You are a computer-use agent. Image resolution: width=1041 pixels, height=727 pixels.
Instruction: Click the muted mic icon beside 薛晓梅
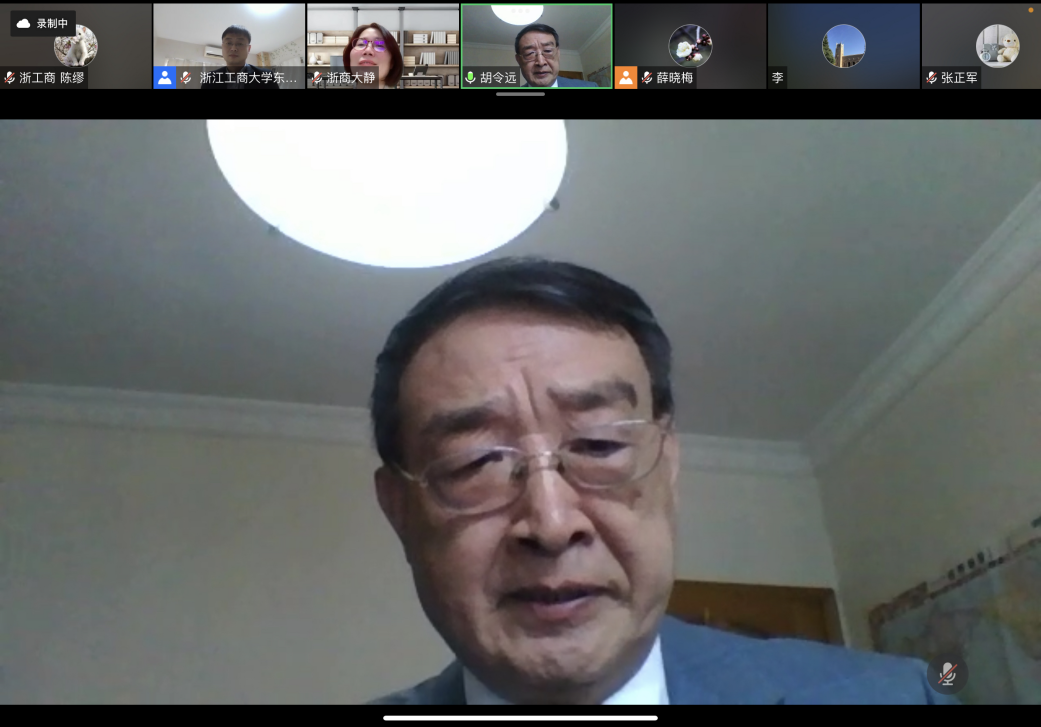tap(647, 78)
